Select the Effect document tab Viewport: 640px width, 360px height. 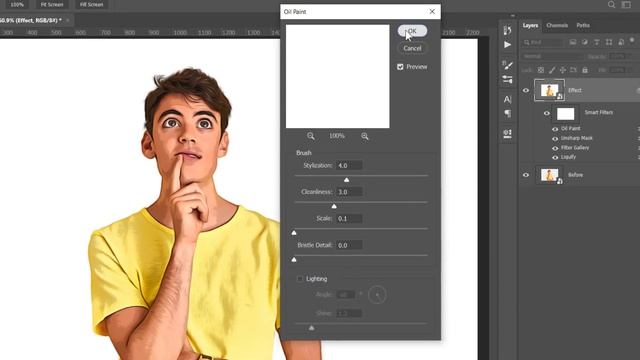(x=31, y=20)
